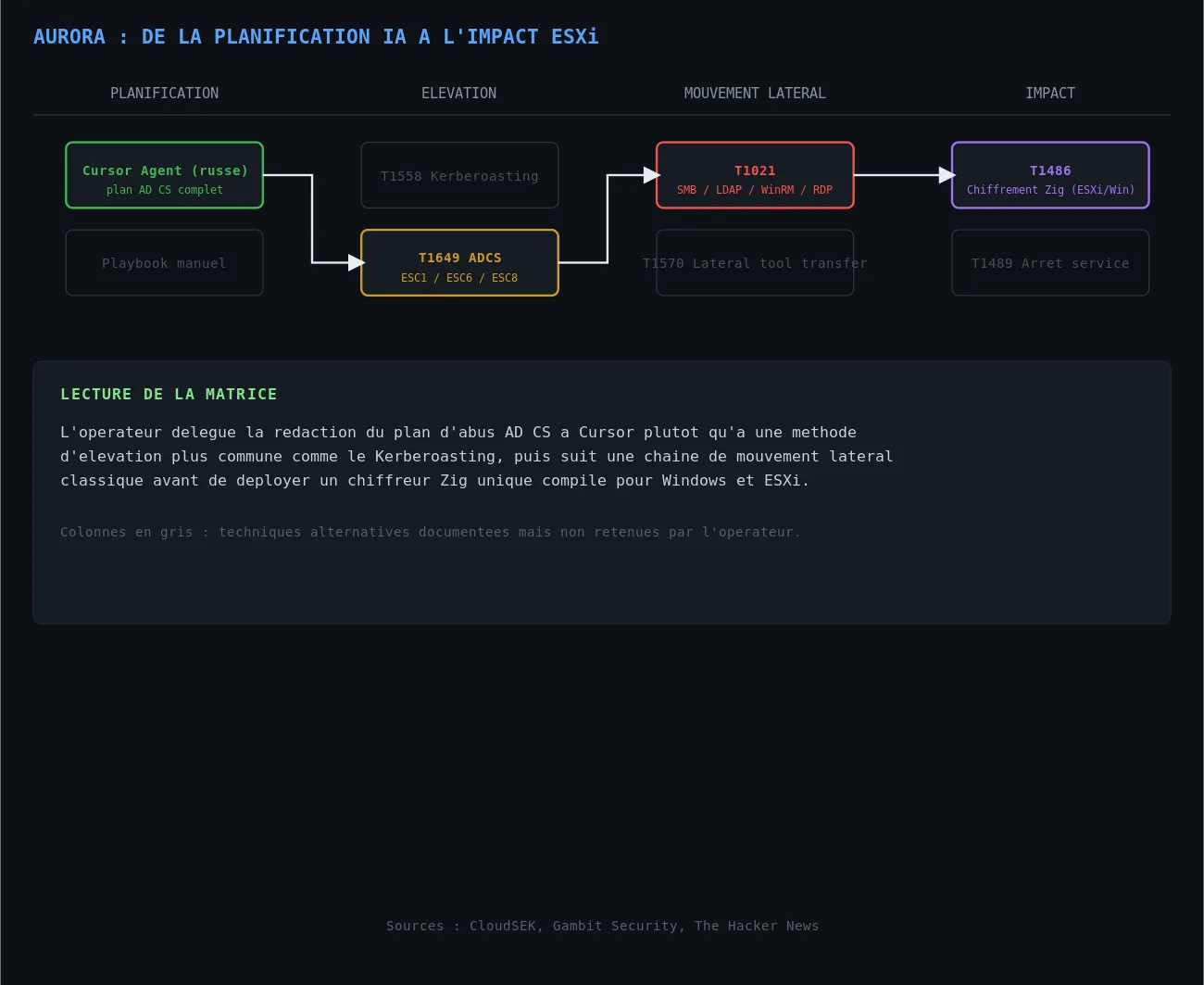
Task: Click the ESC1 / ESC6 / ESC8 subtitle
Action: point(459,278)
